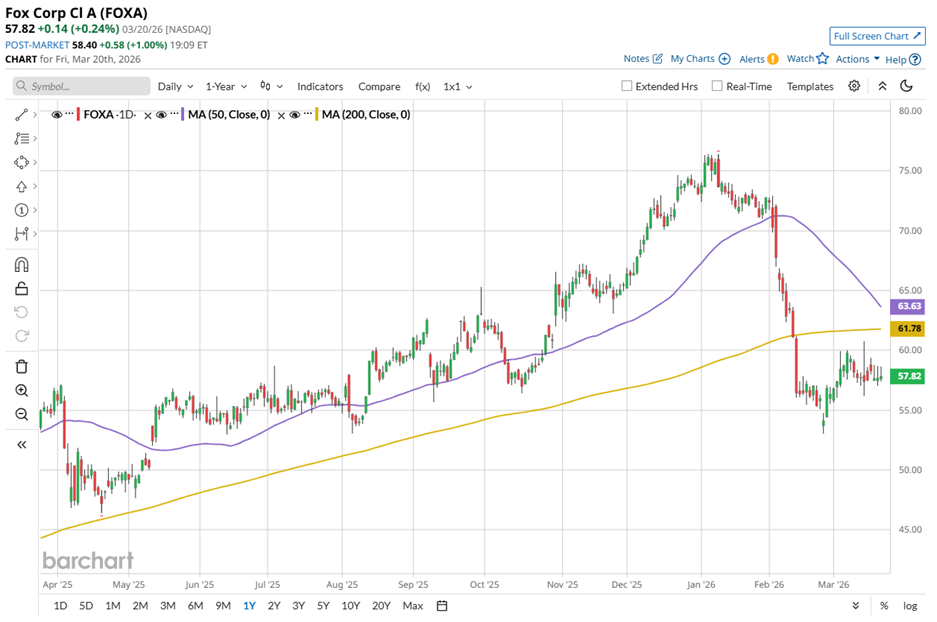Expand the 1-Year period dropdown

pos(227,87)
